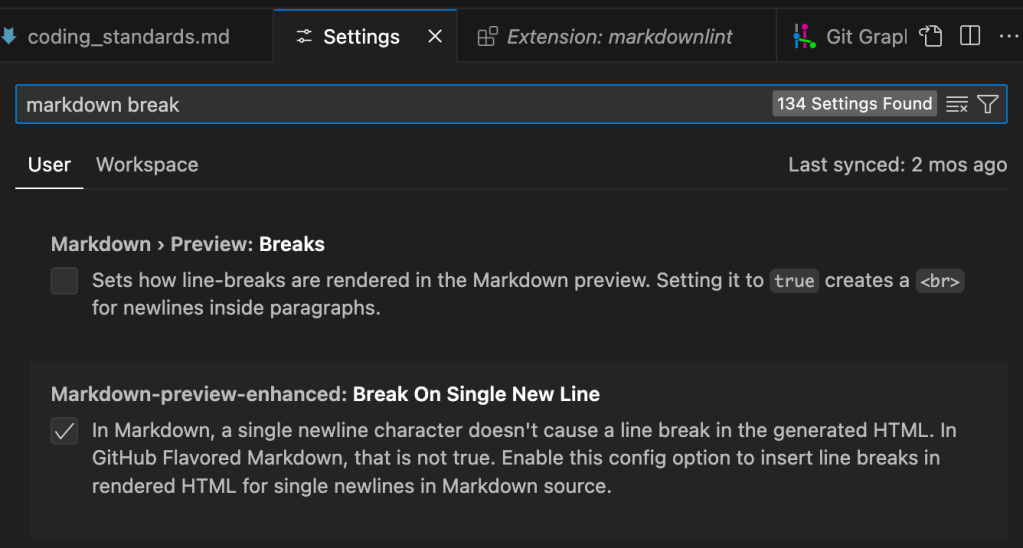
Task: Close the Settings tab
Action: (x=435, y=37)
